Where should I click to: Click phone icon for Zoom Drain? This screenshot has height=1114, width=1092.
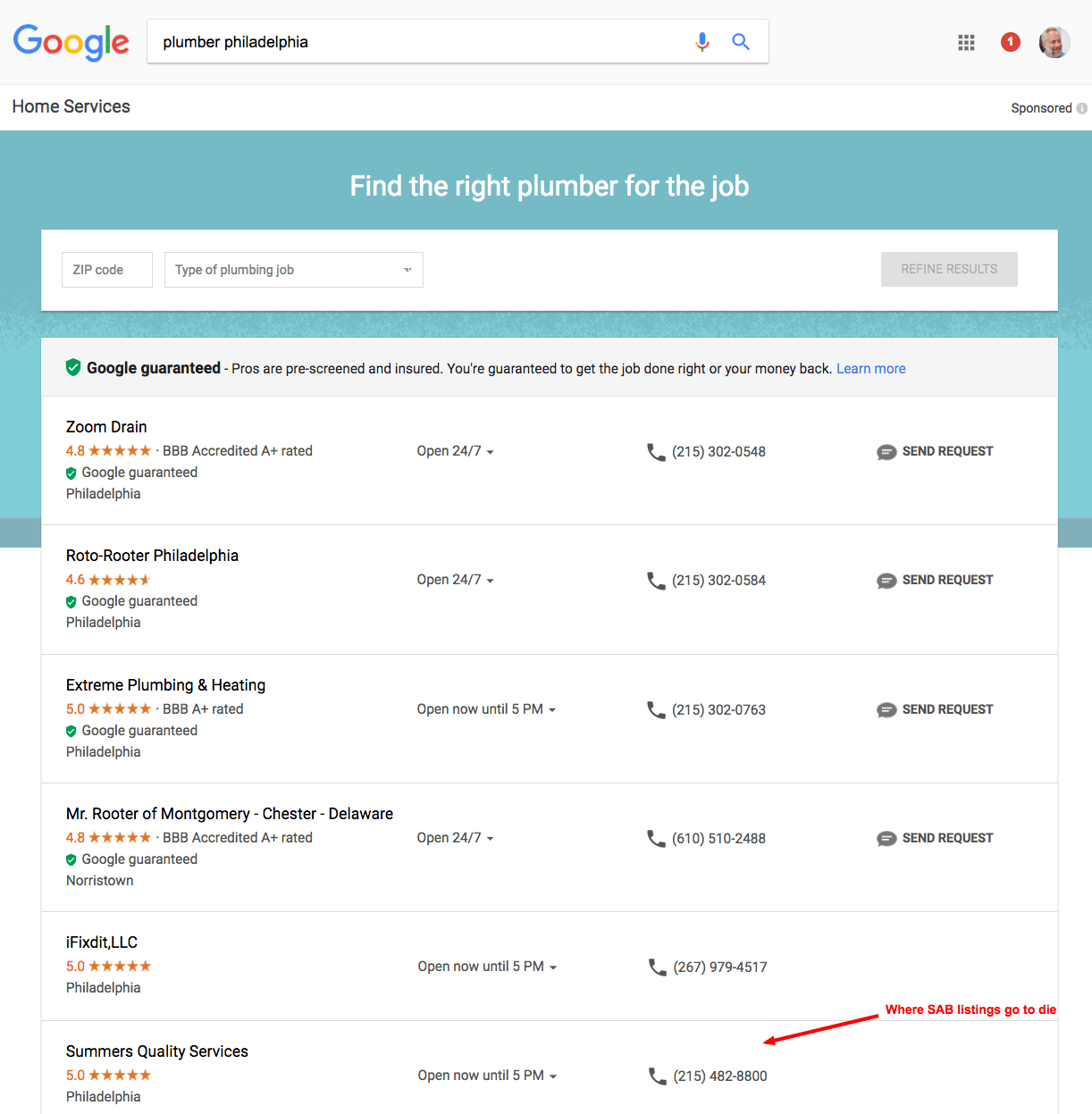tap(657, 452)
